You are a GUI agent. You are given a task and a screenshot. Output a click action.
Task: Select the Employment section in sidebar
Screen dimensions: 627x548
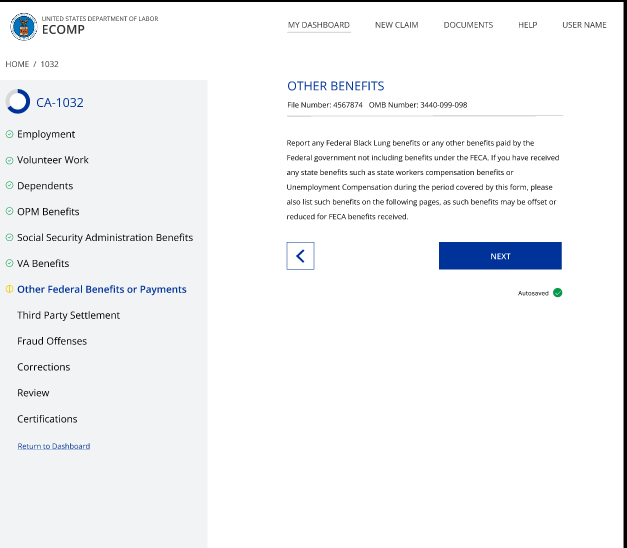coord(46,134)
